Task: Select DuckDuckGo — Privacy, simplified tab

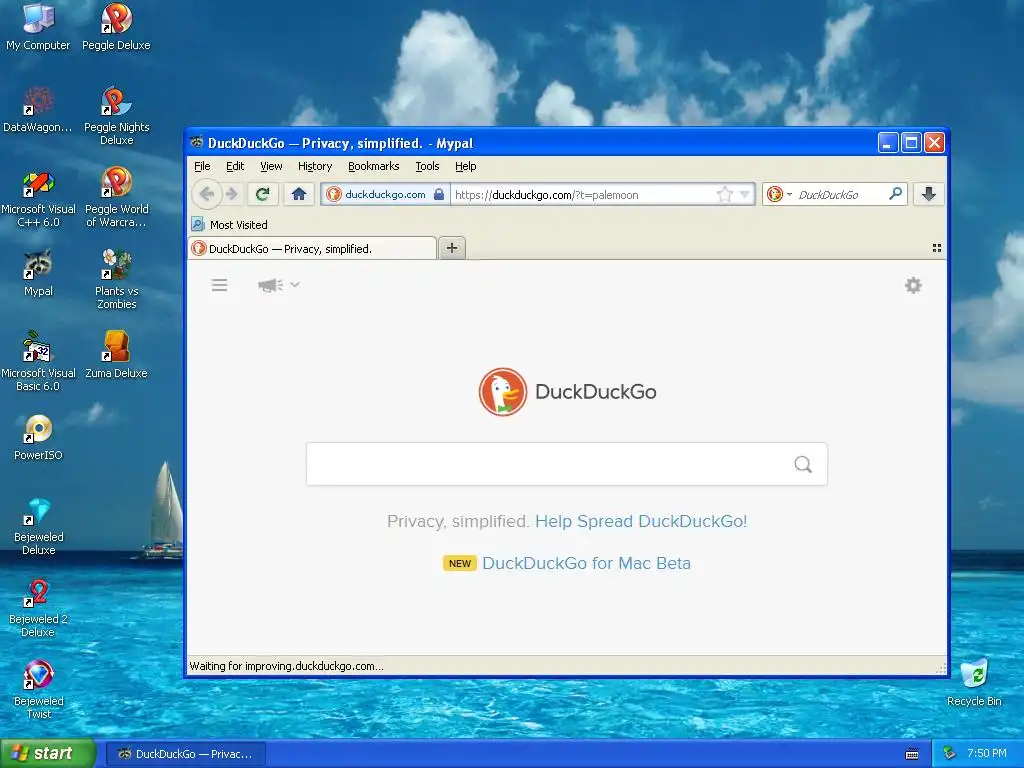Action: point(312,248)
